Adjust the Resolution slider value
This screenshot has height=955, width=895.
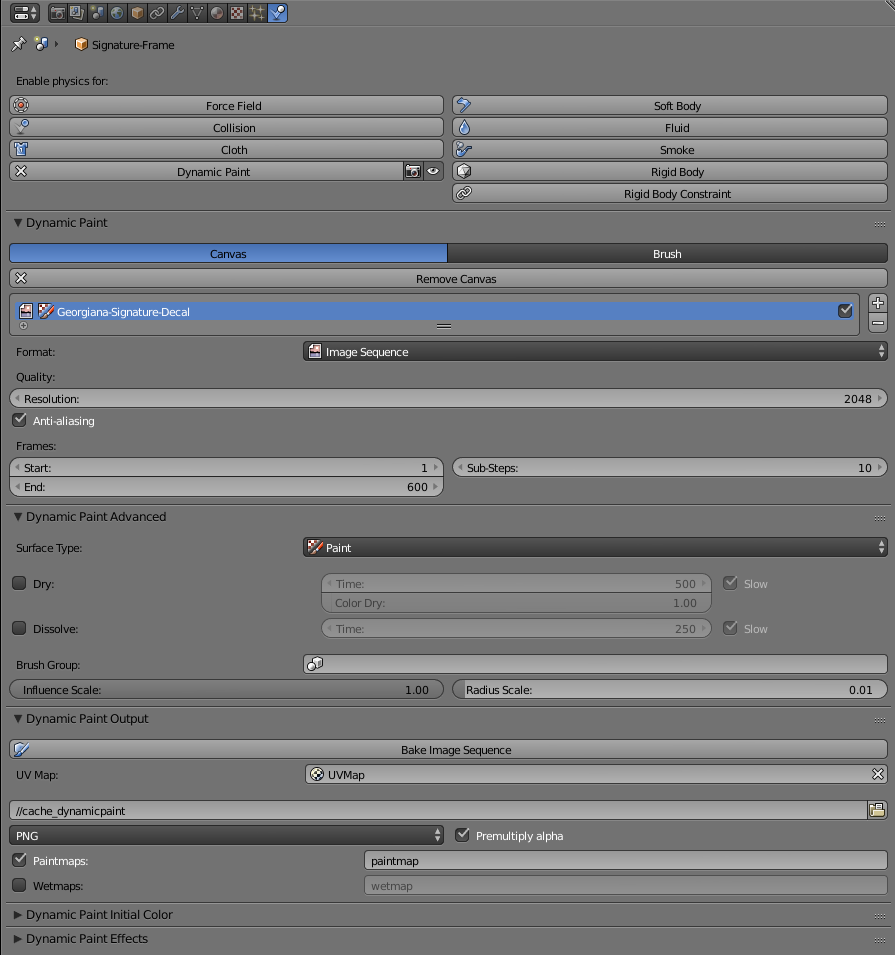click(447, 398)
